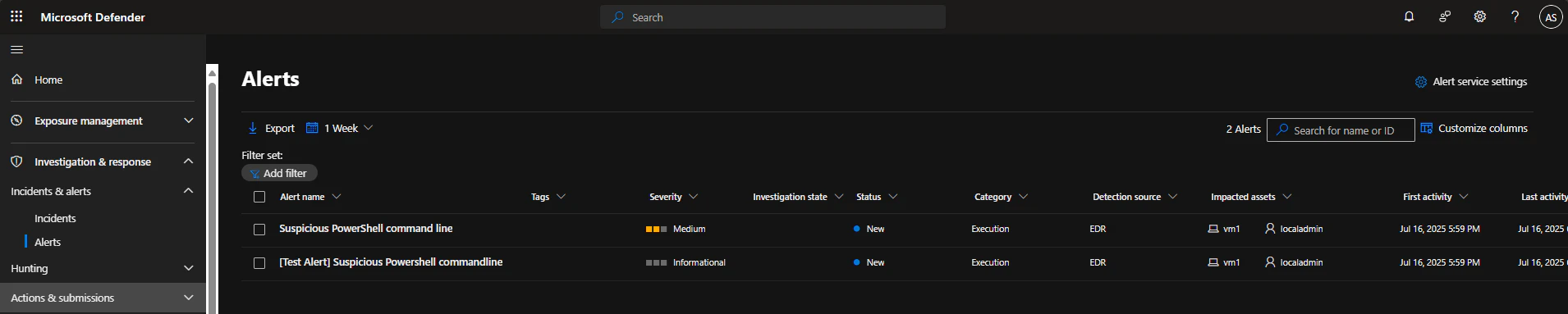This screenshot has height=314, width=1568.
Task: Click vm1 device icon in Suspicious PowerShell row
Action: [x=1213, y=229]
